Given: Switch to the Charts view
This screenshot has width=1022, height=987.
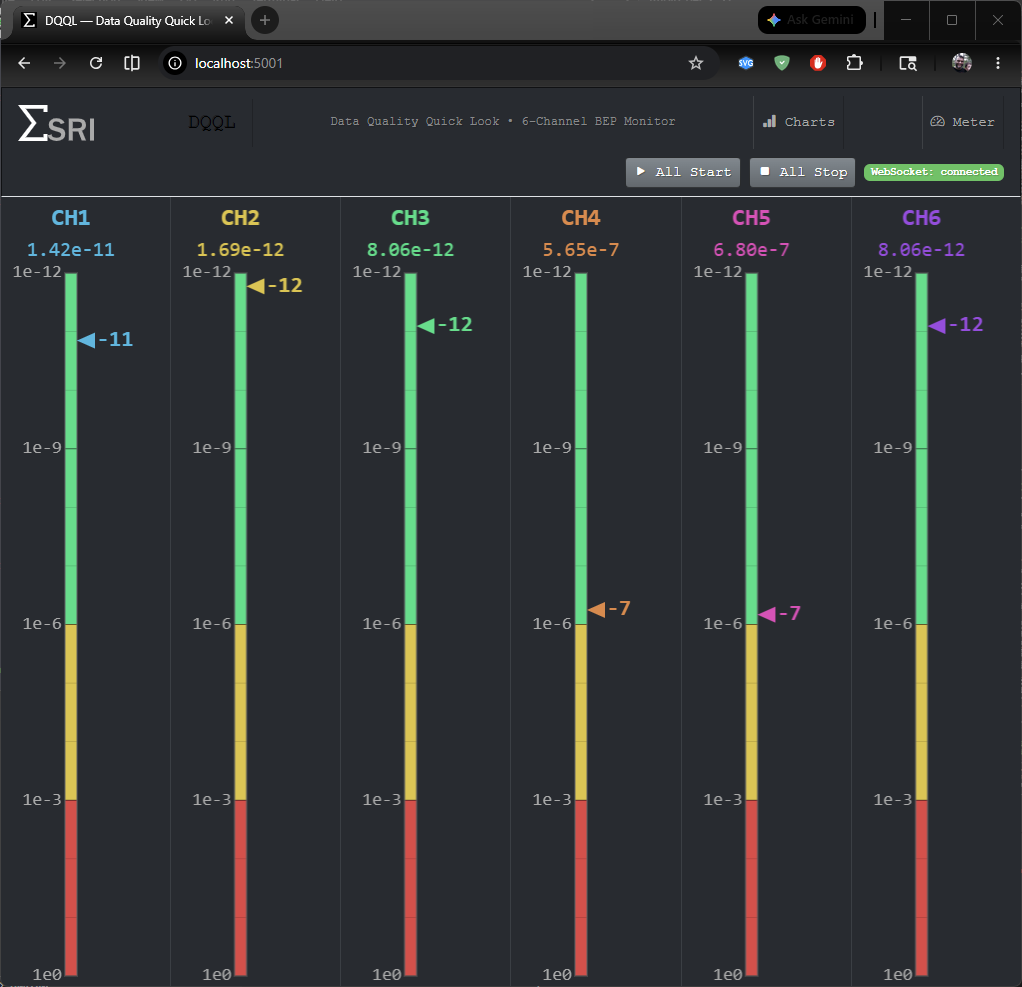Looking at the screenshot, I should (x=798, y=122).
